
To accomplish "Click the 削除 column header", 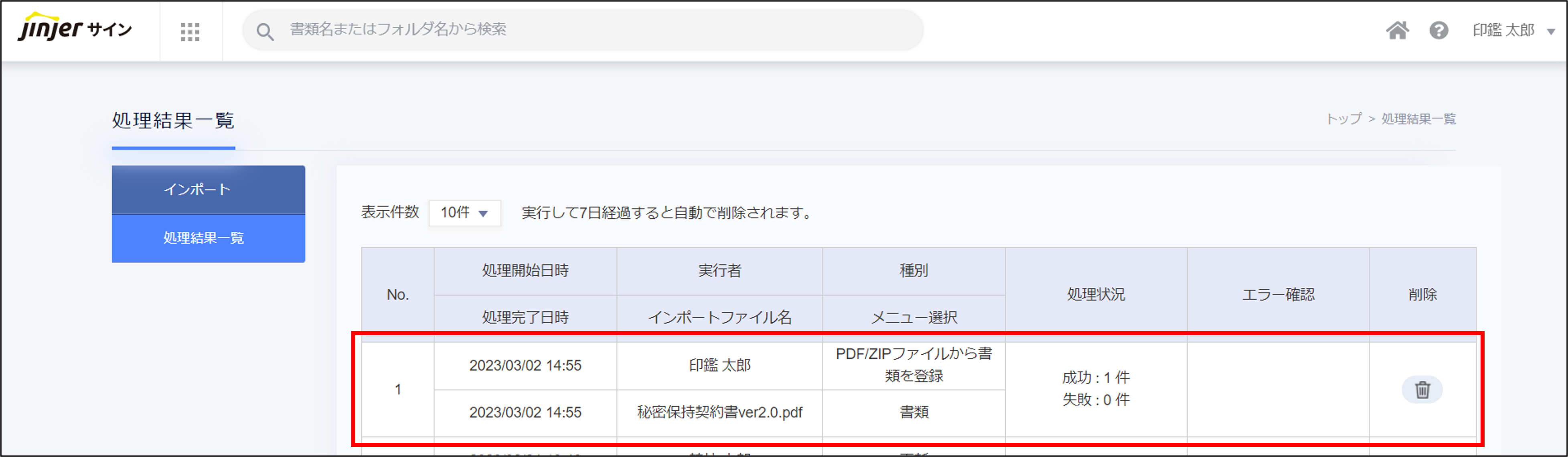I will pos(1422,295).
